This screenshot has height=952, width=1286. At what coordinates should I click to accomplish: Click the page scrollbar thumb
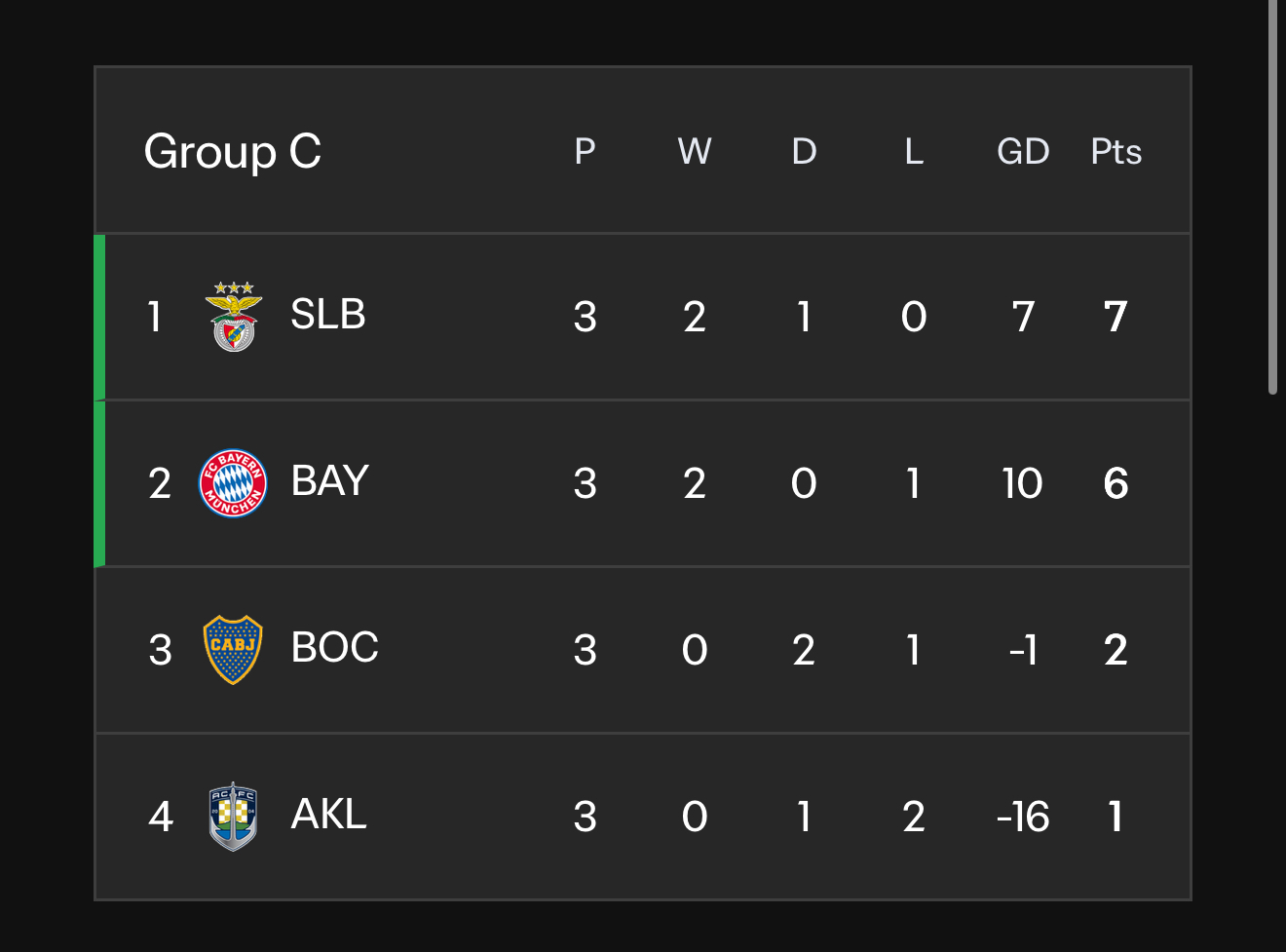(1272, 197)
